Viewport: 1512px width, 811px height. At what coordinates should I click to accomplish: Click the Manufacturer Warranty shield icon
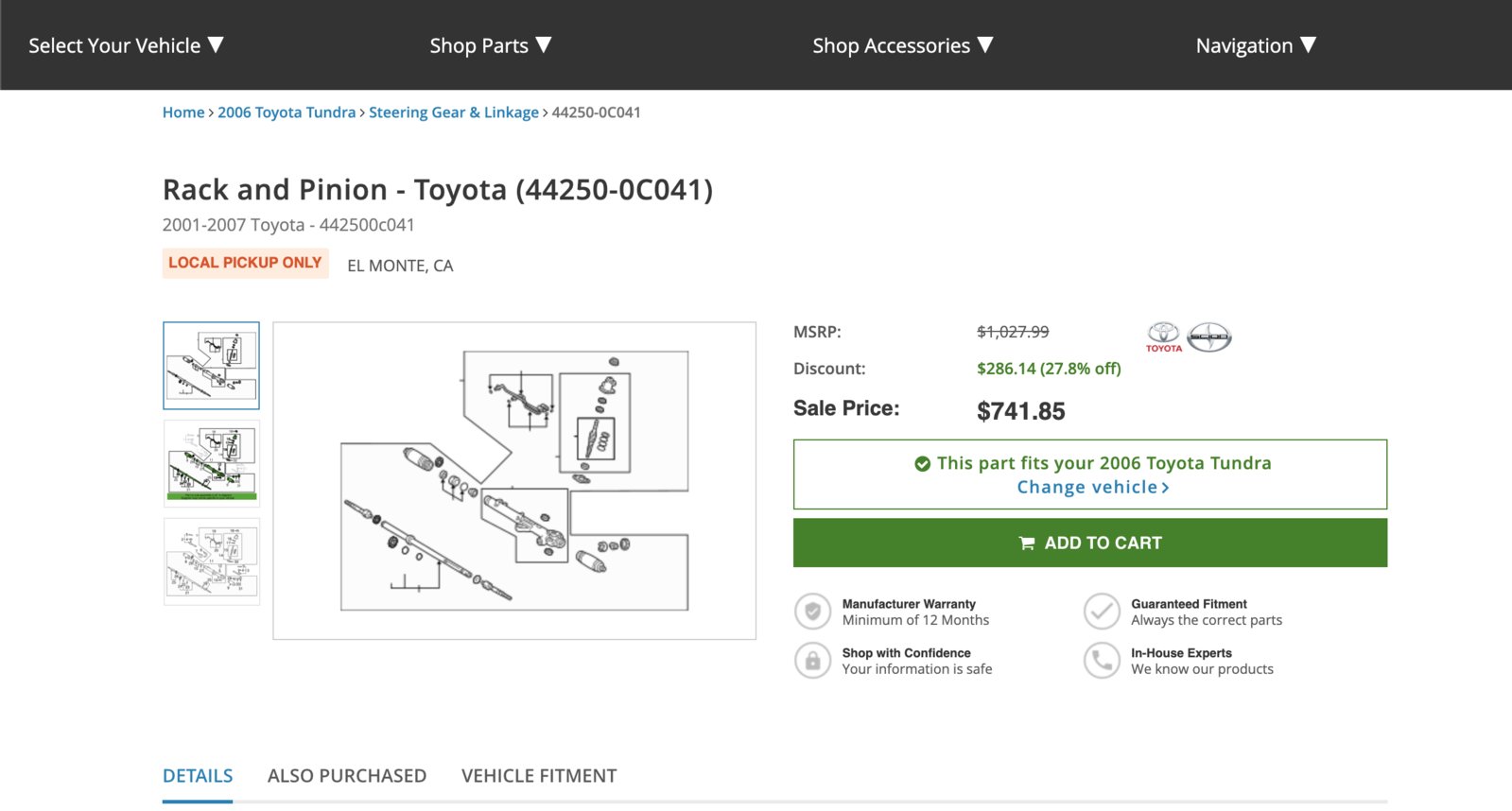812,612
